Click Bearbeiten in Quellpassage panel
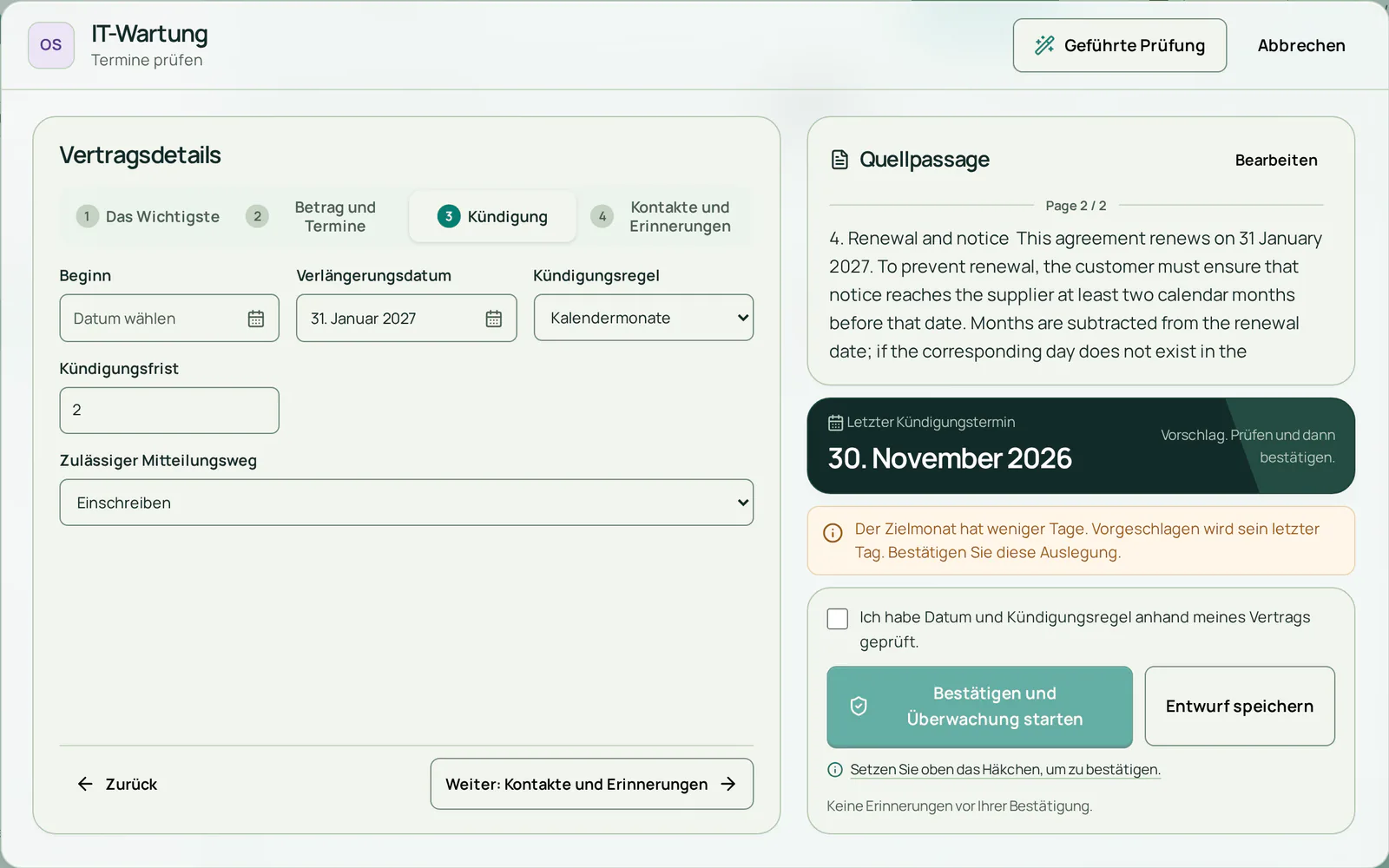 click(1276, 160)
